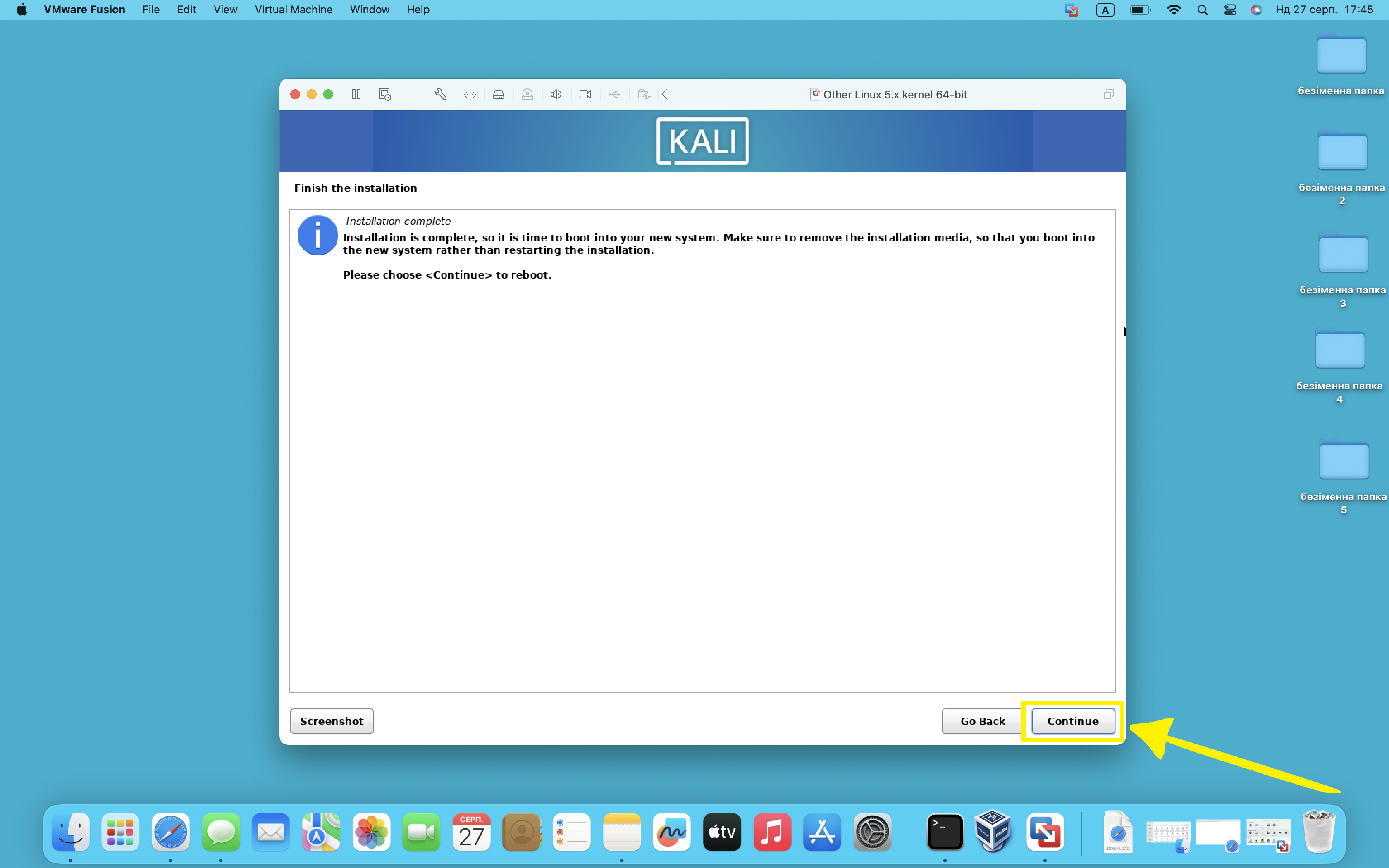1389x868 pixels.
Task: Open the Downloads file in the Dock
Action: point(1117,832)
